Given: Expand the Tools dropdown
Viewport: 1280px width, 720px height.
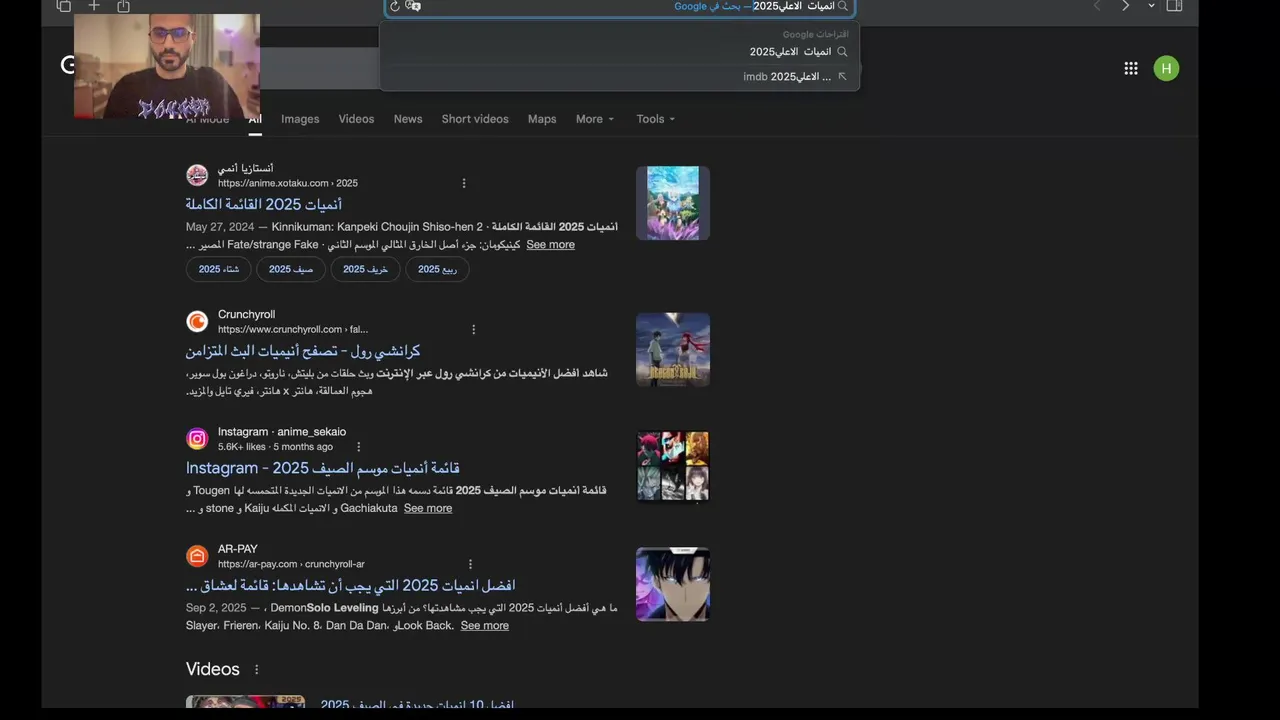Looking at the screenshot, I should pyautogui.click(x=656, y=119).
